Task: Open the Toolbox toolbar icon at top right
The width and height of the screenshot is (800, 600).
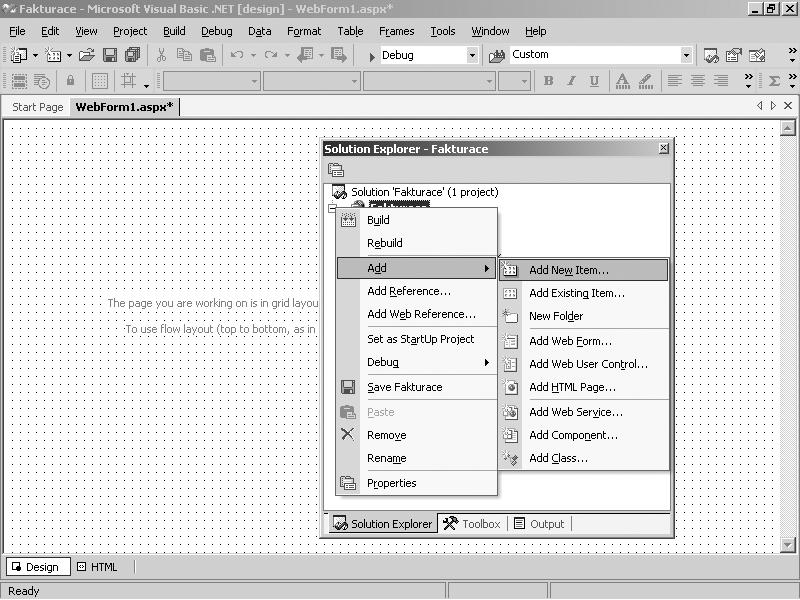Action: (757, 55)
